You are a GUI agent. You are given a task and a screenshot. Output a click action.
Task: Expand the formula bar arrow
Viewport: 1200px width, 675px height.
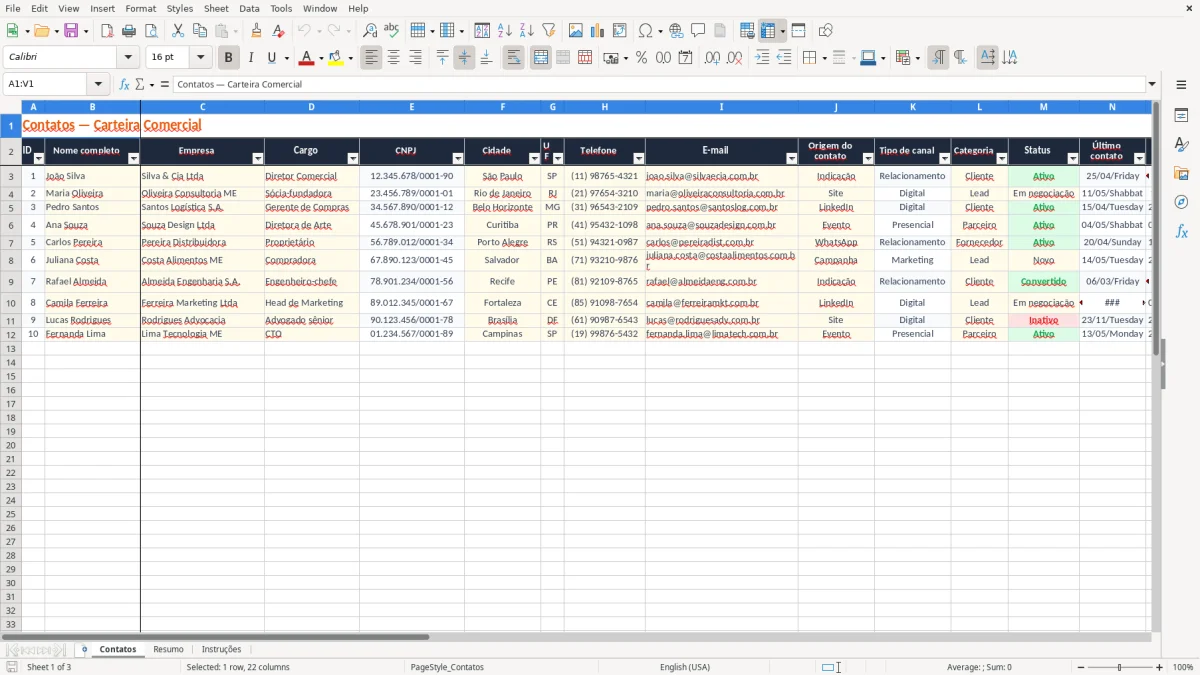tap(1152, 84)
